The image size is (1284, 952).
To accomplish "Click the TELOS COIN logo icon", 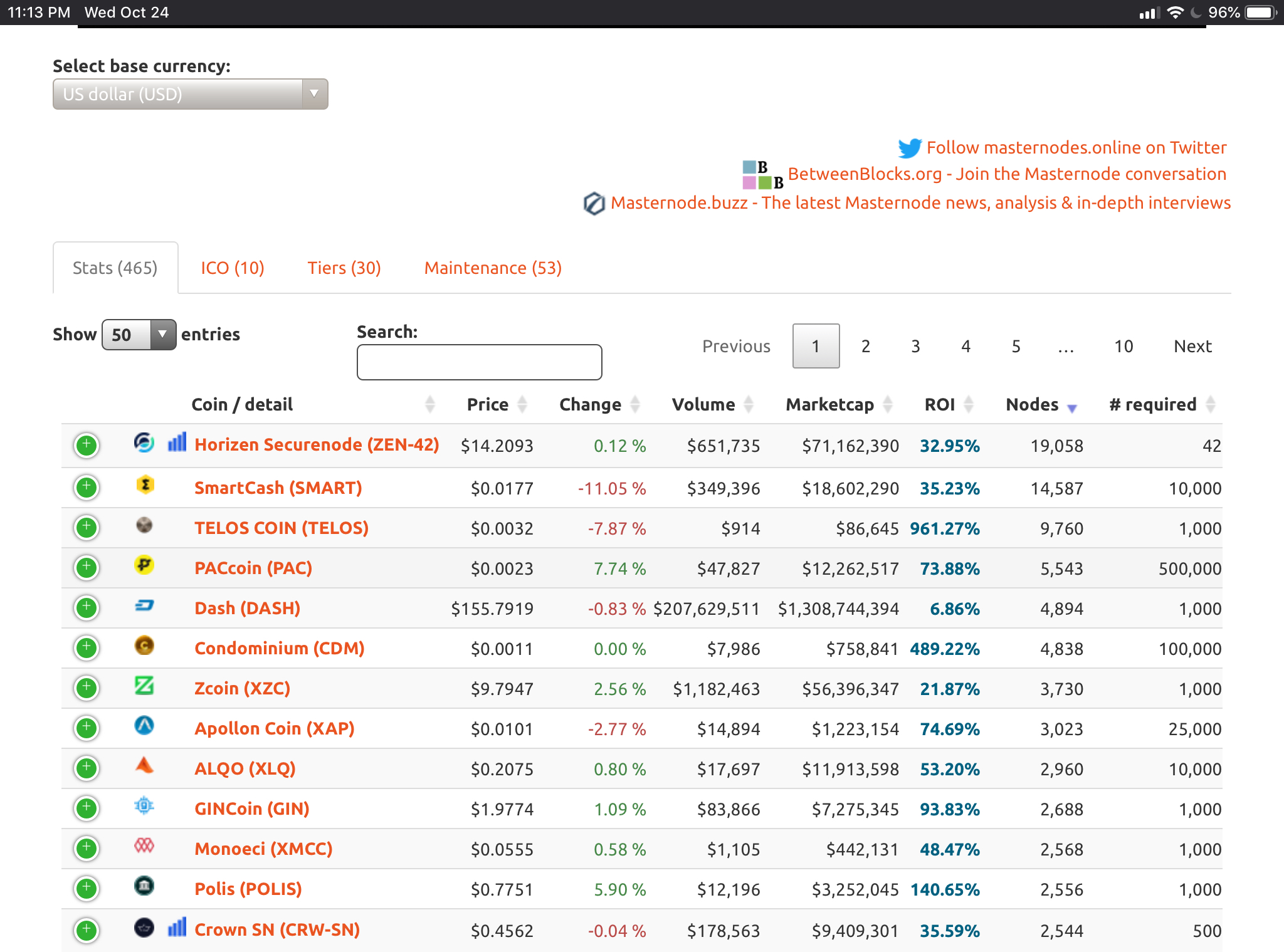I will tap(144, 525).
